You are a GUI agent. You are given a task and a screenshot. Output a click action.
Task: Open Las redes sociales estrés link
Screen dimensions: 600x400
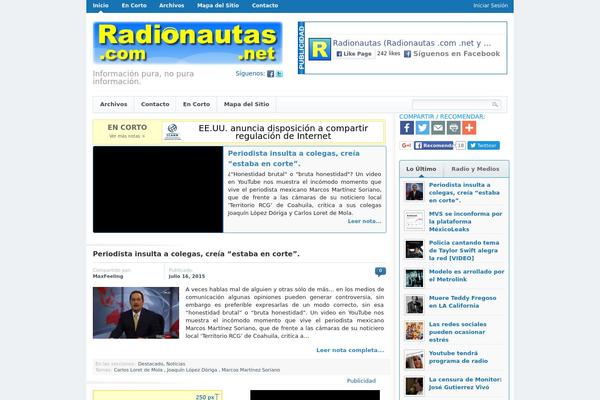point(458,332)
